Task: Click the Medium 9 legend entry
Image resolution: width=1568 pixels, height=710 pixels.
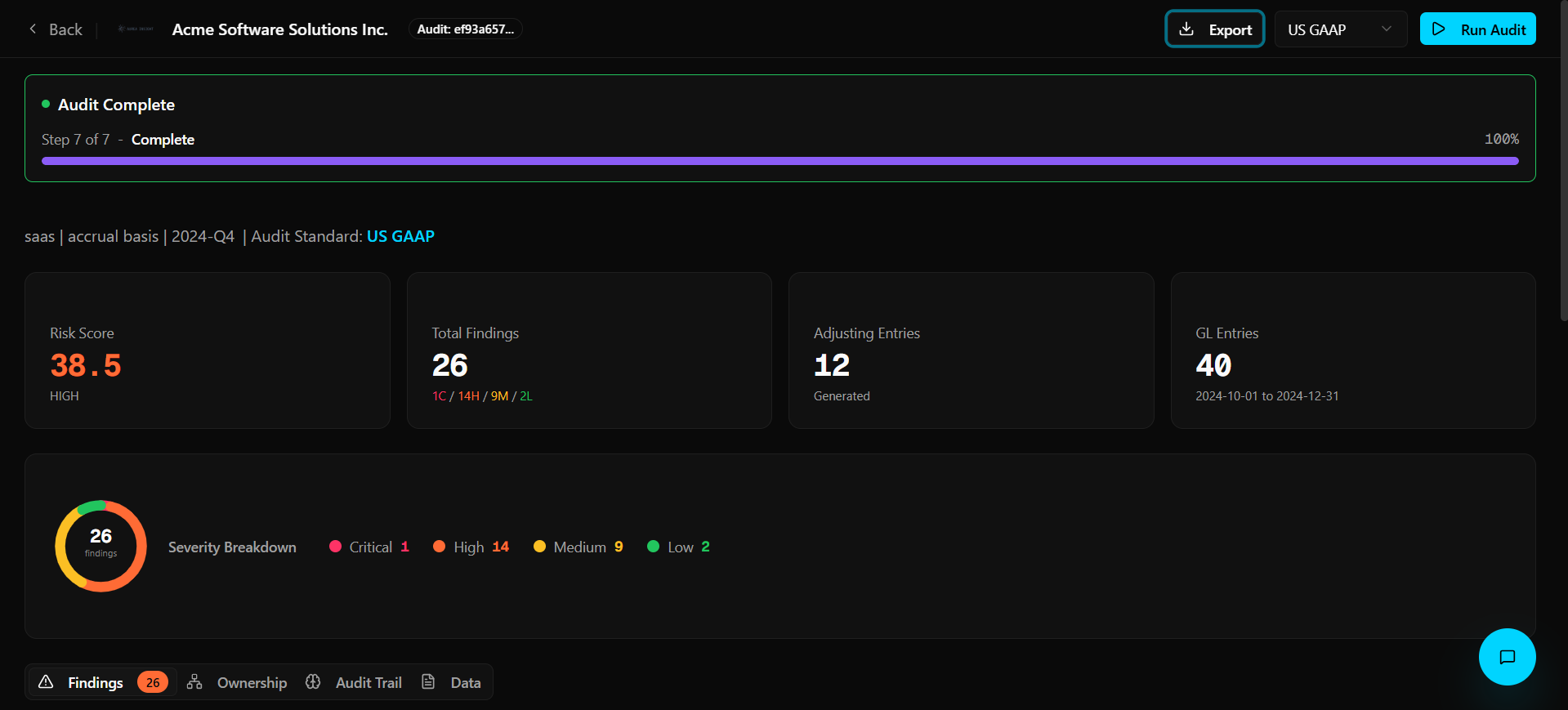Action: click(579, 547)
